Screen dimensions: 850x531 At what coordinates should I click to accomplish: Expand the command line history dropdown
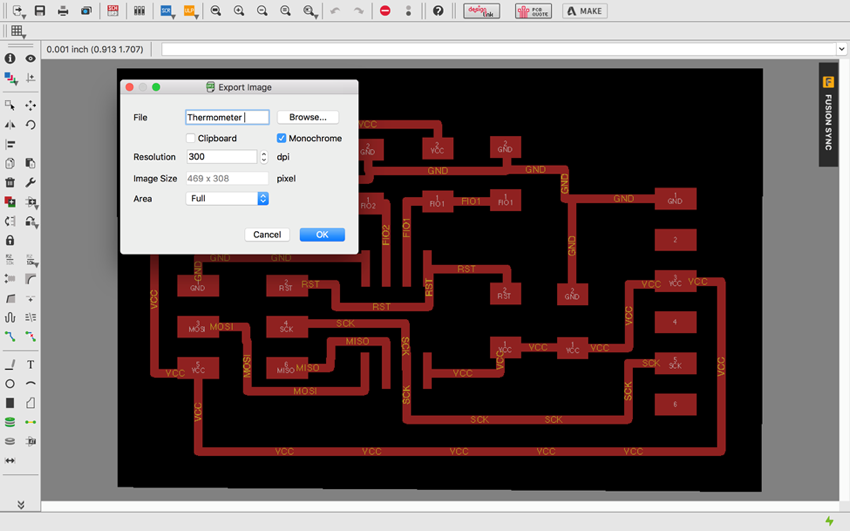841,49
